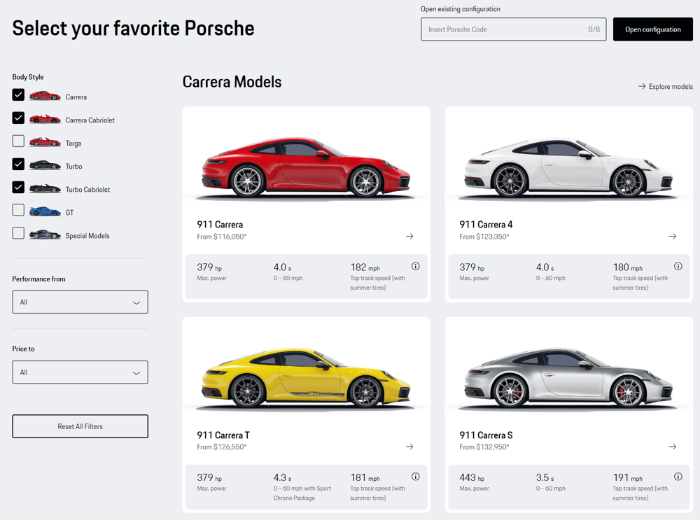This screenshot has width=700, height=520.
Task: Click the Targa car icon in filters
Action: pyautogui.click(x=45, y=142)
